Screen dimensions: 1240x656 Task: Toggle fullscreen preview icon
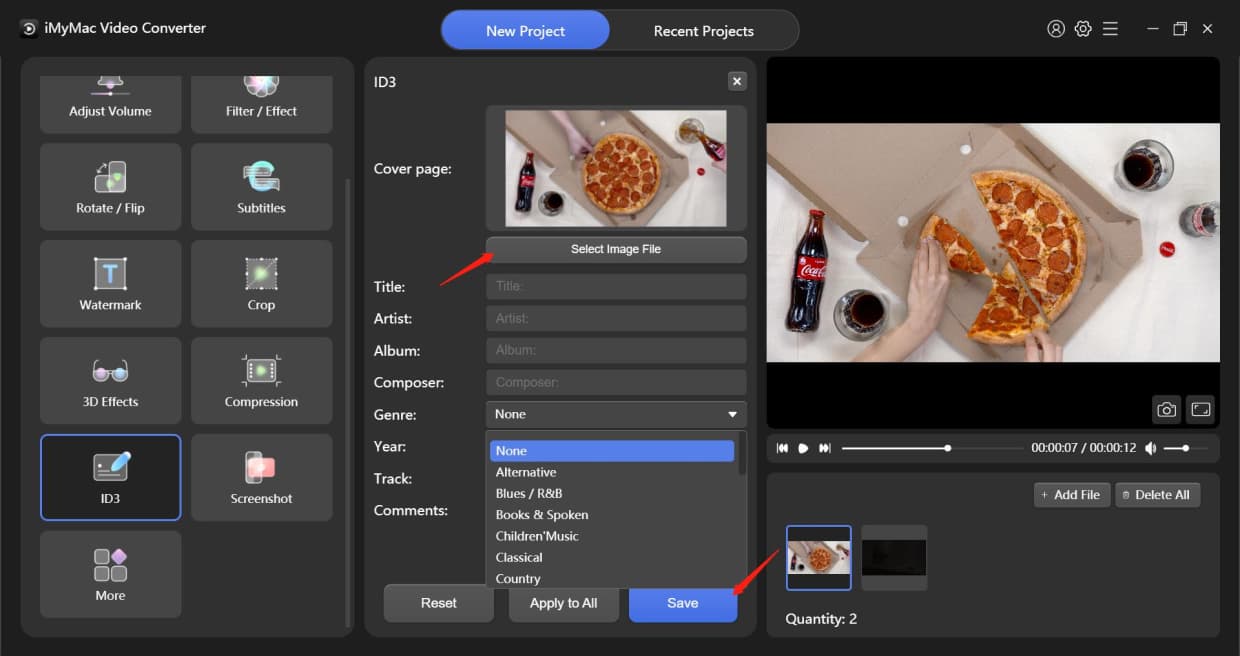1200,409
